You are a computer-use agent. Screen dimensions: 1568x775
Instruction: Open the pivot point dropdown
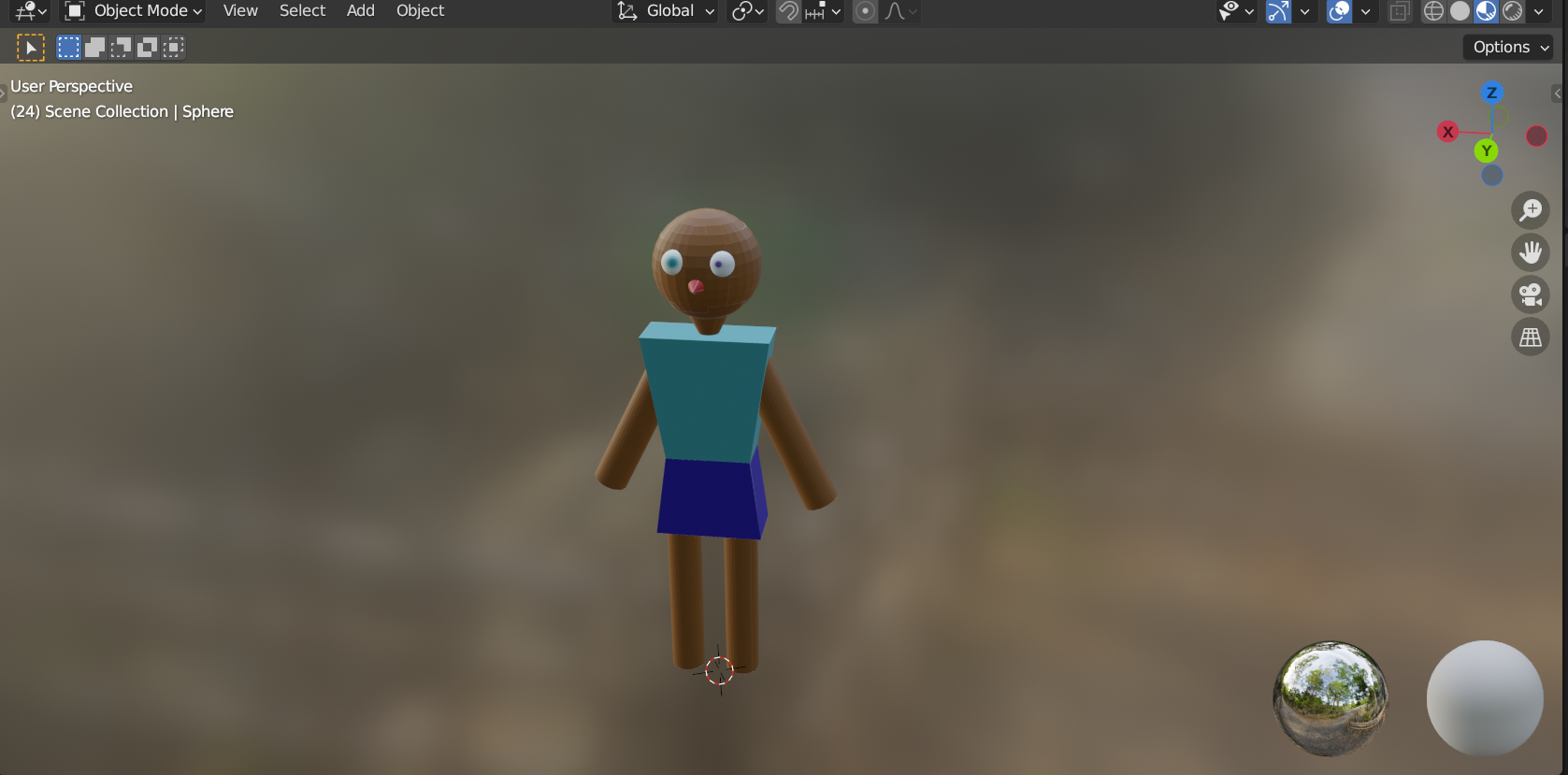(x=748, y=11)
